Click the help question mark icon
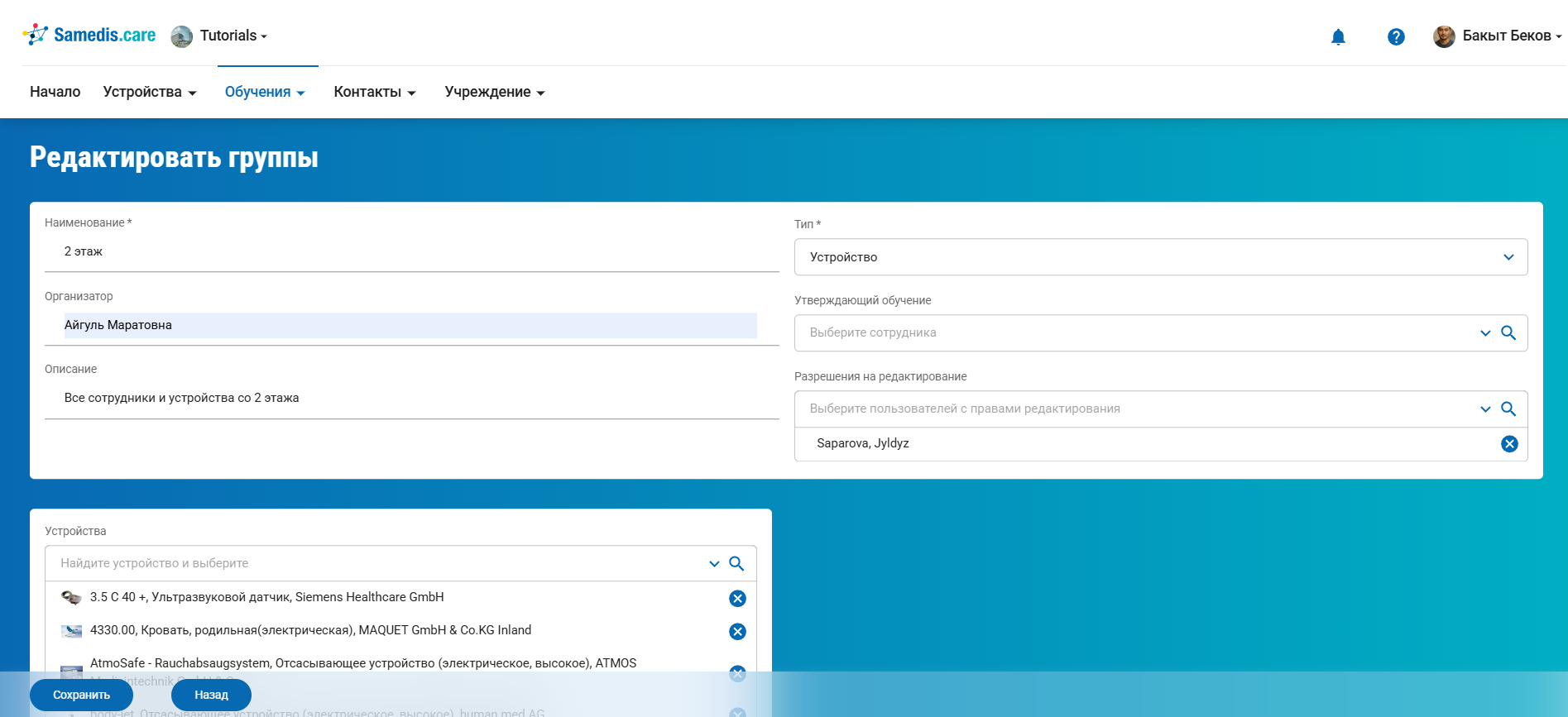1568x717 pixels. (1396, 36)
